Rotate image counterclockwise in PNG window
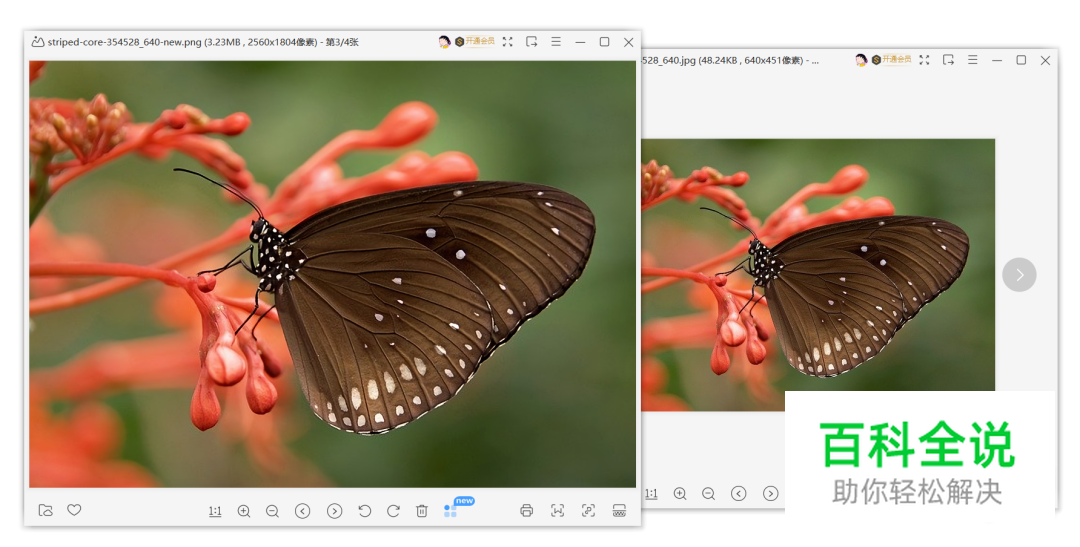 click(x=364, y=511)
